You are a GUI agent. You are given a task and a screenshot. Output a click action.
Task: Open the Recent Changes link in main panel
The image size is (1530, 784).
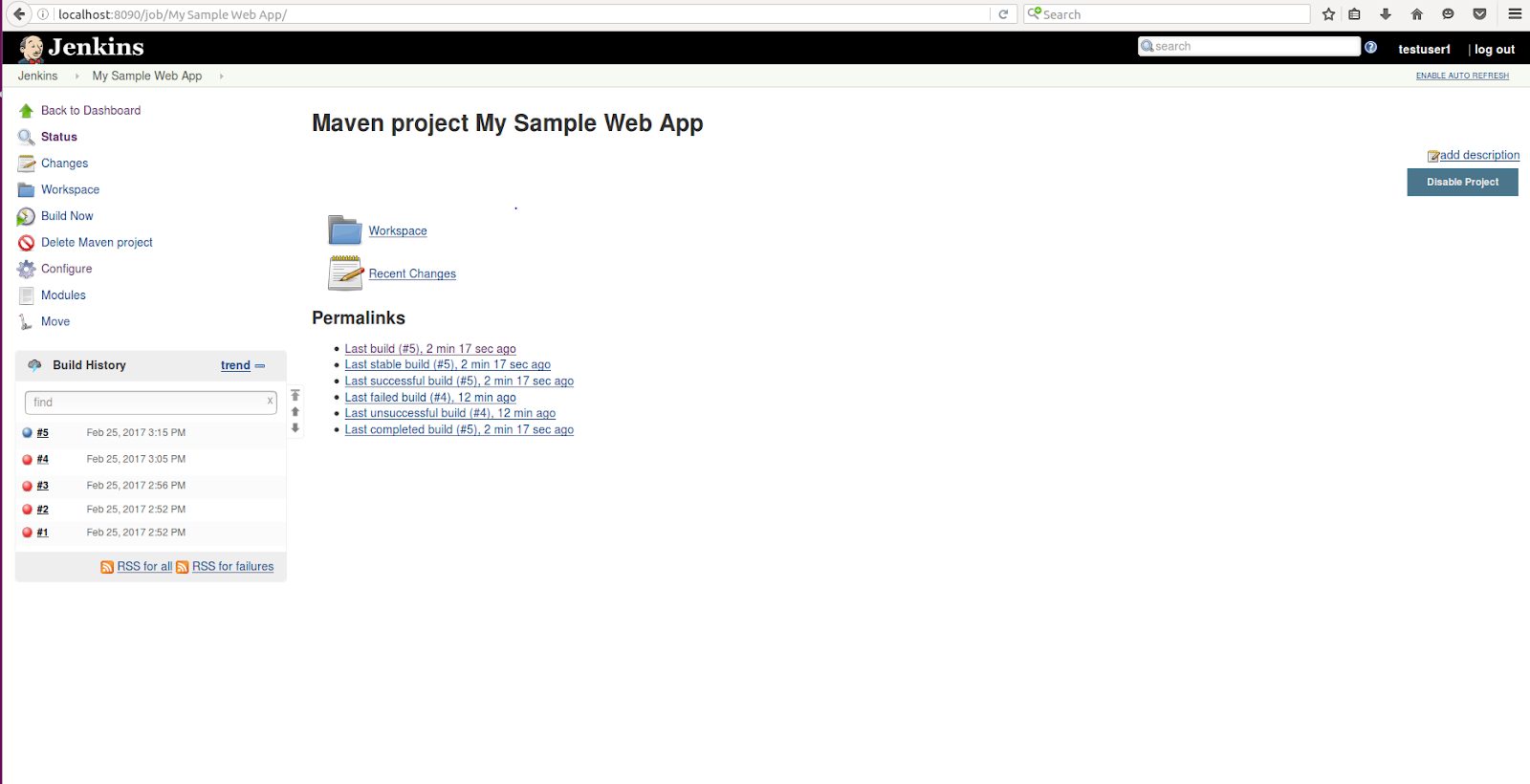(412, 273)
